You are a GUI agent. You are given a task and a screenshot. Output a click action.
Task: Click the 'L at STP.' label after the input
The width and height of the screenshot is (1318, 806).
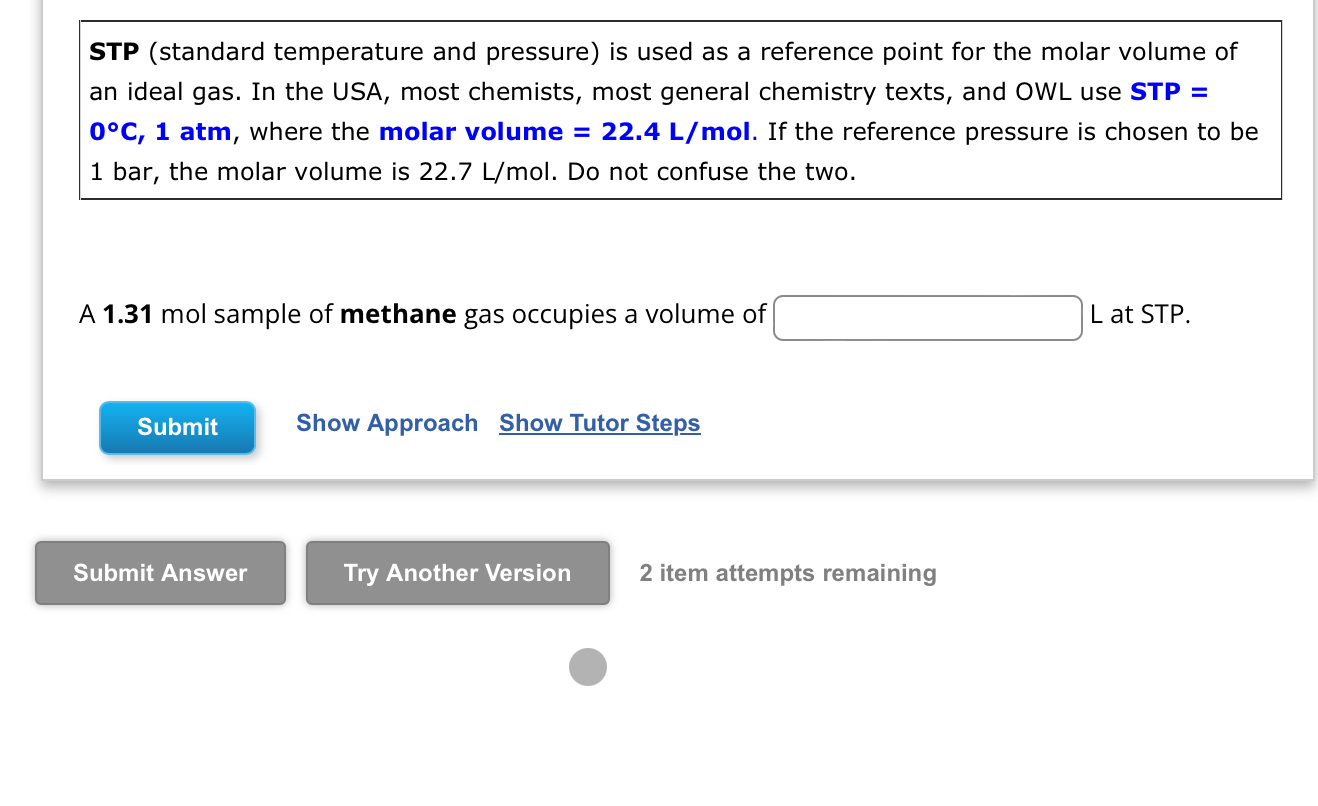pos(1139,314)
